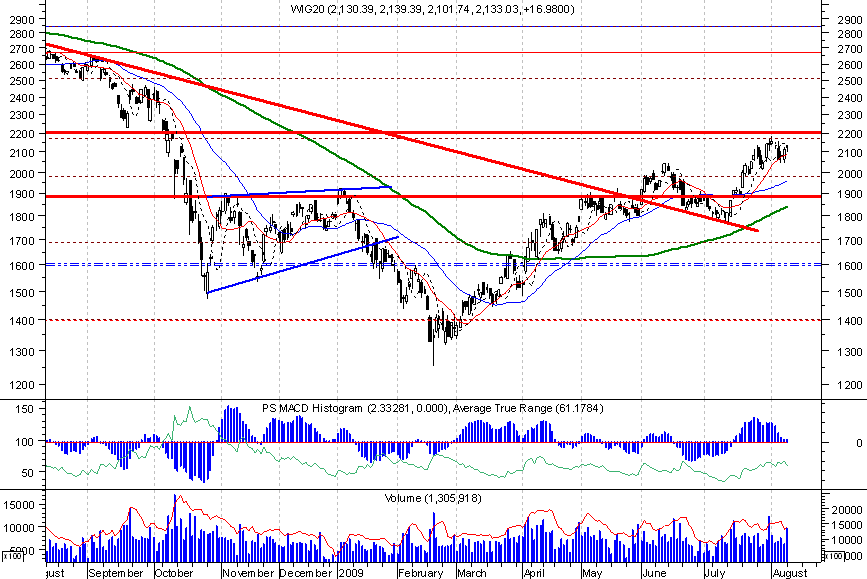Screen dimensions: 867x579
Task: Select the thick red horizontal line at 2200
Action: (x=434, y=133)
